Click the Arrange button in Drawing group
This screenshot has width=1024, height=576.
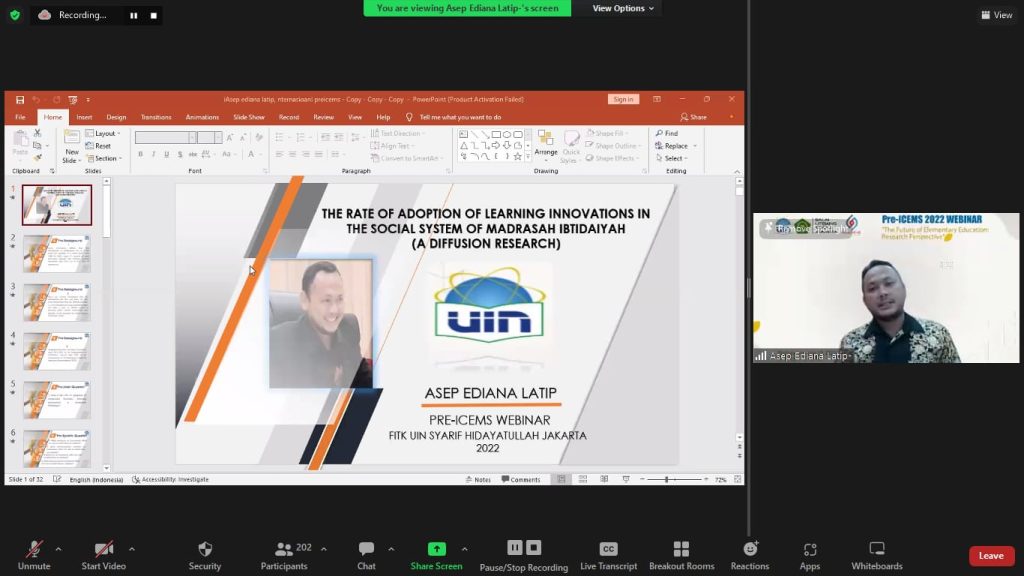point(546,144)
